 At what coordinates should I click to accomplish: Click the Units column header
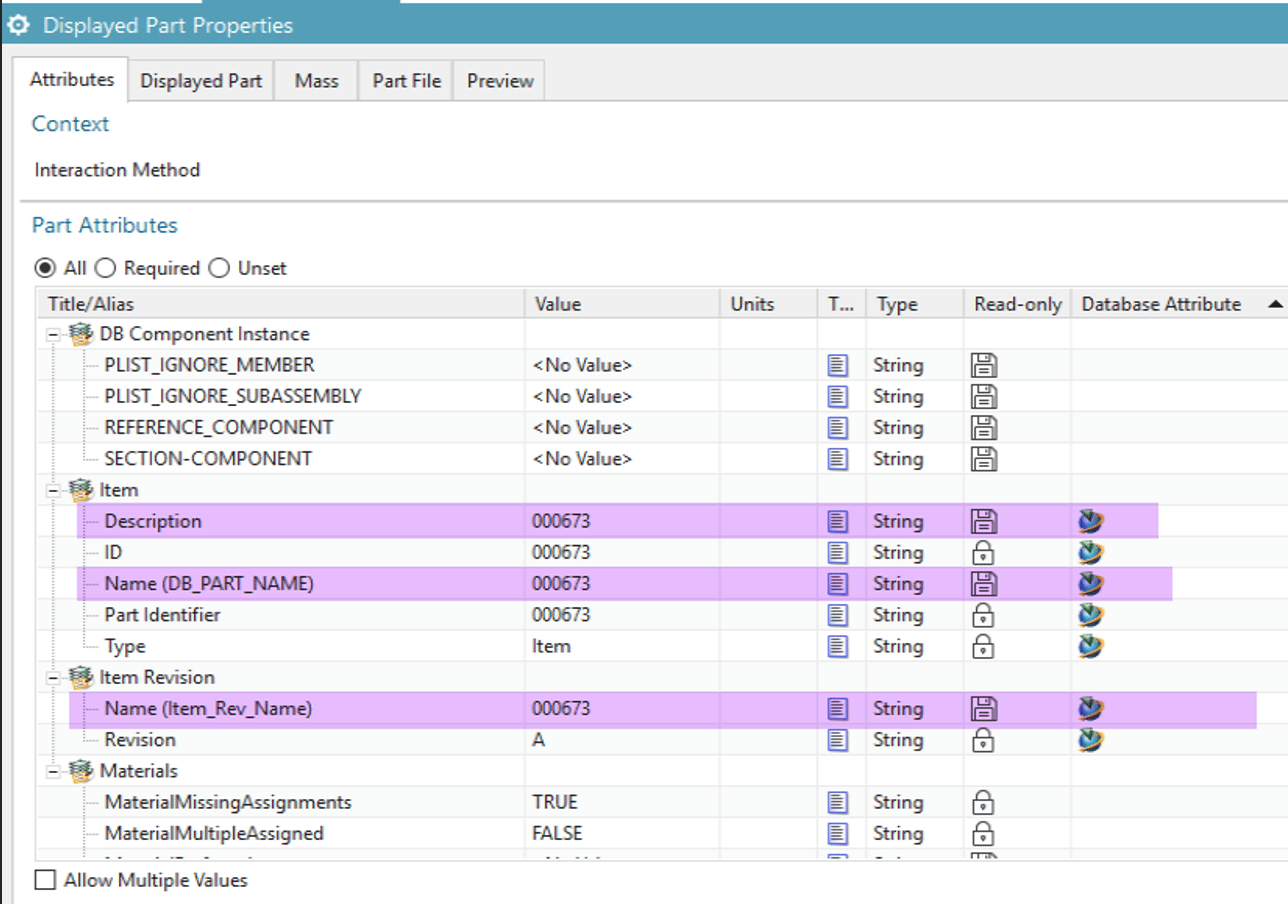(x=768, y=304)
